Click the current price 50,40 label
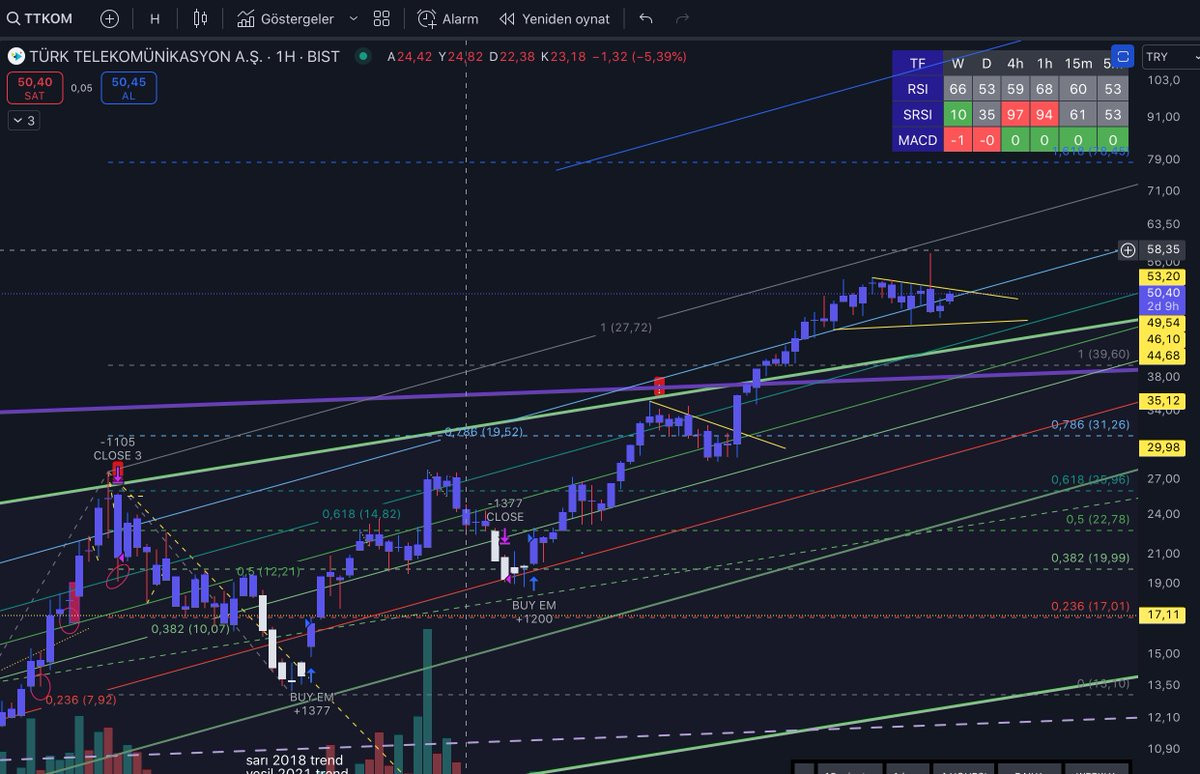 1164,293
